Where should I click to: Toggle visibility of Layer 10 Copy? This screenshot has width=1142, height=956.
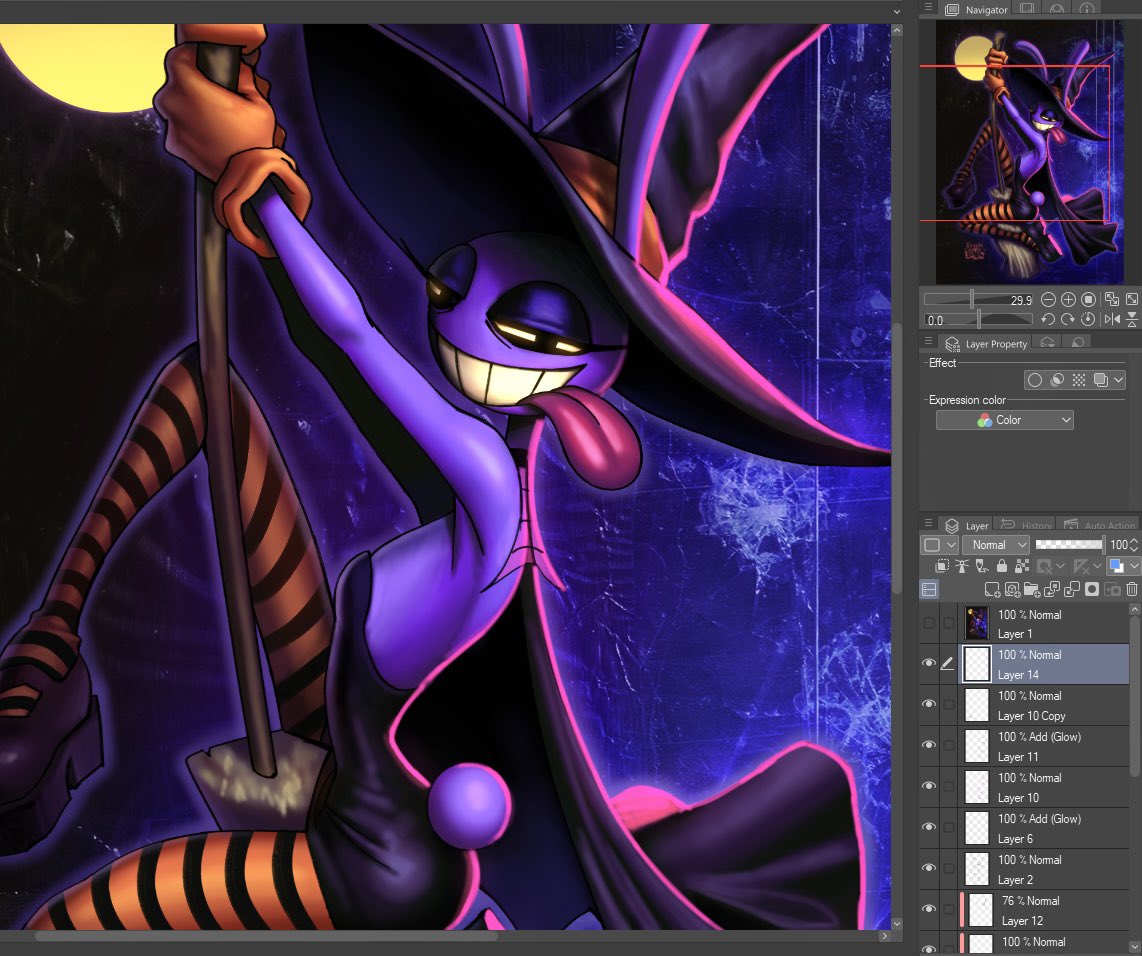coord(929,704)
